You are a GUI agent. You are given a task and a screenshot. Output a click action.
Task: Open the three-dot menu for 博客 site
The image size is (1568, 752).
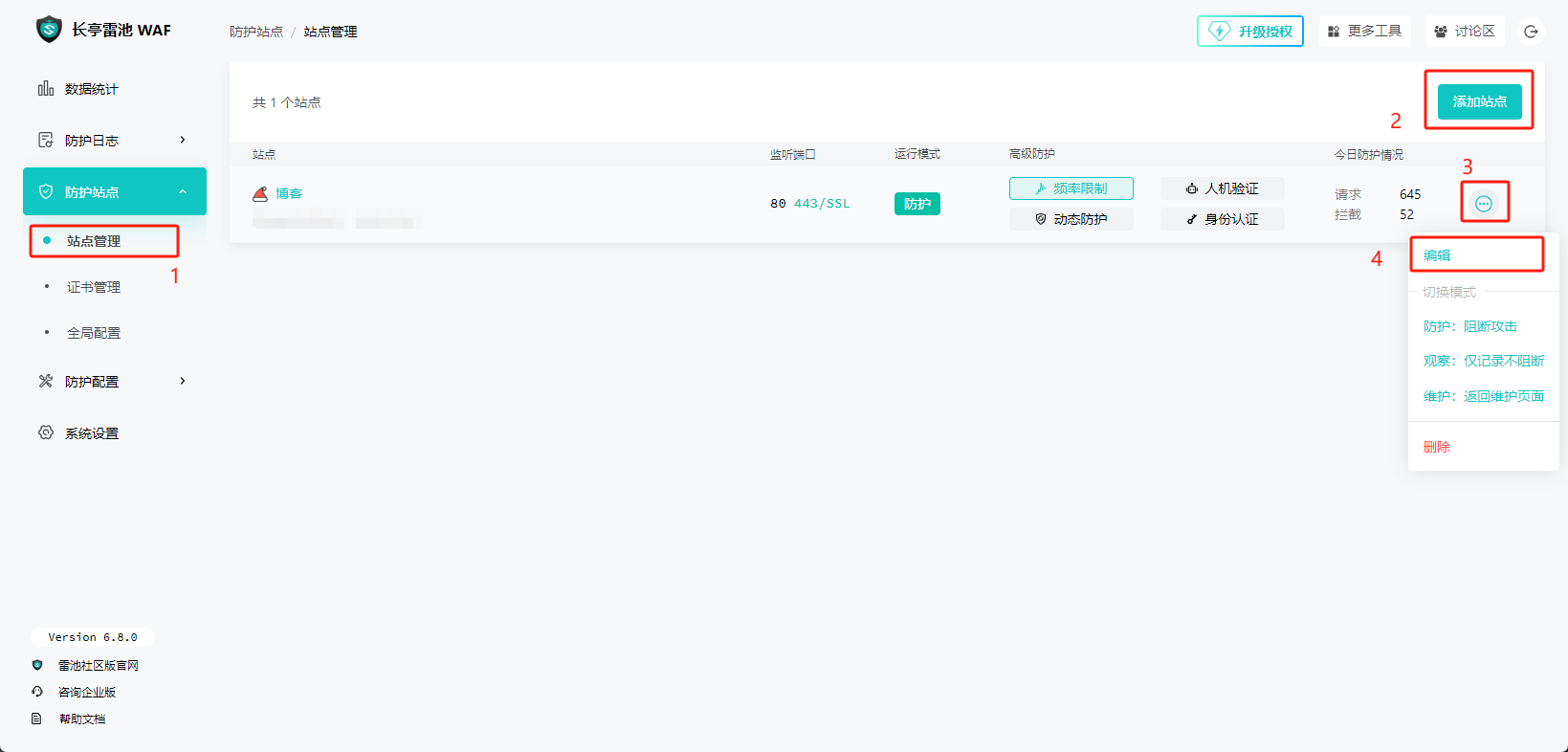[1483, 203]
